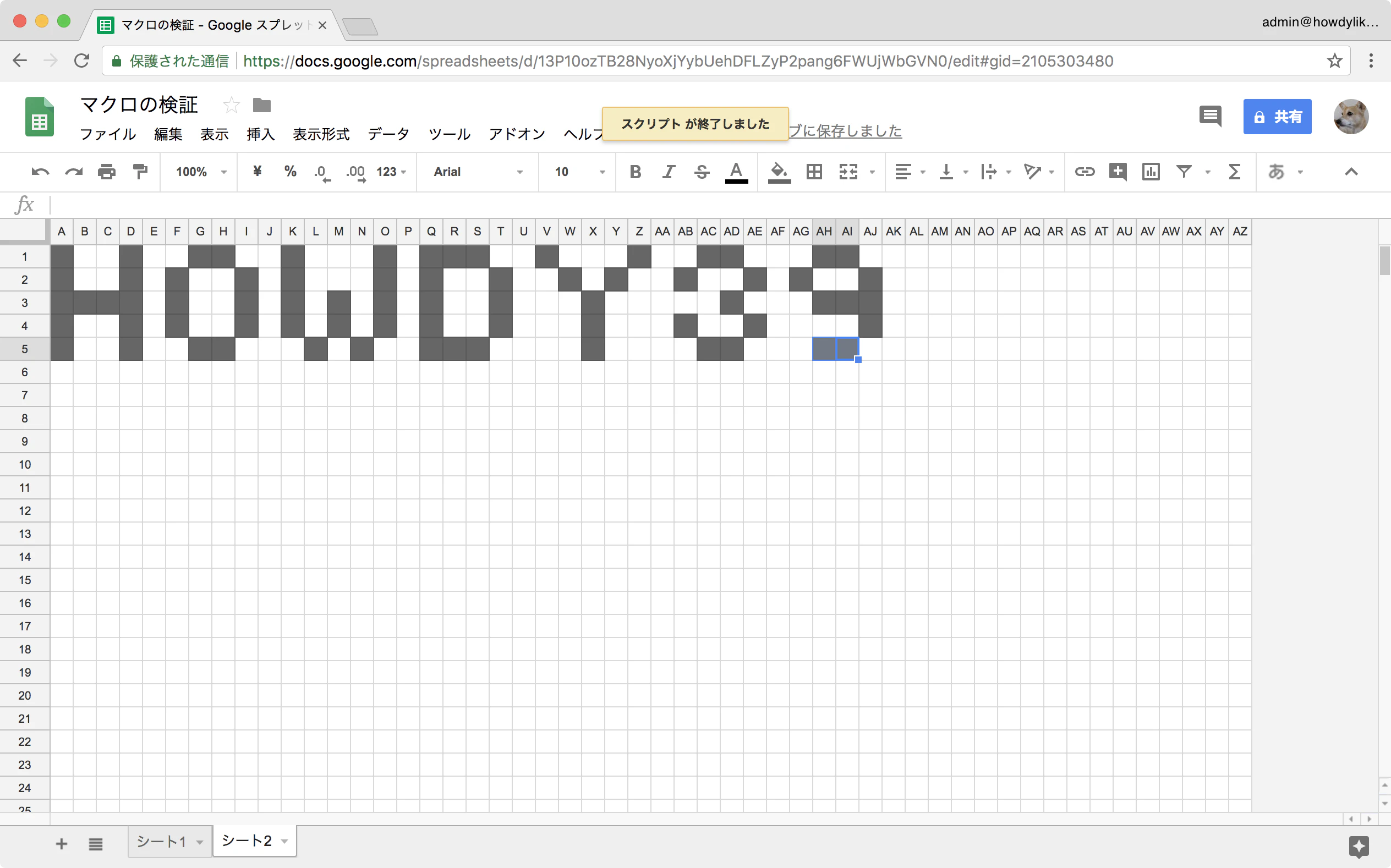Open シート2 tab dropdown arrow
This screenshot has height=868, width=1391.
pyautogui.click(x=284, y=842)
